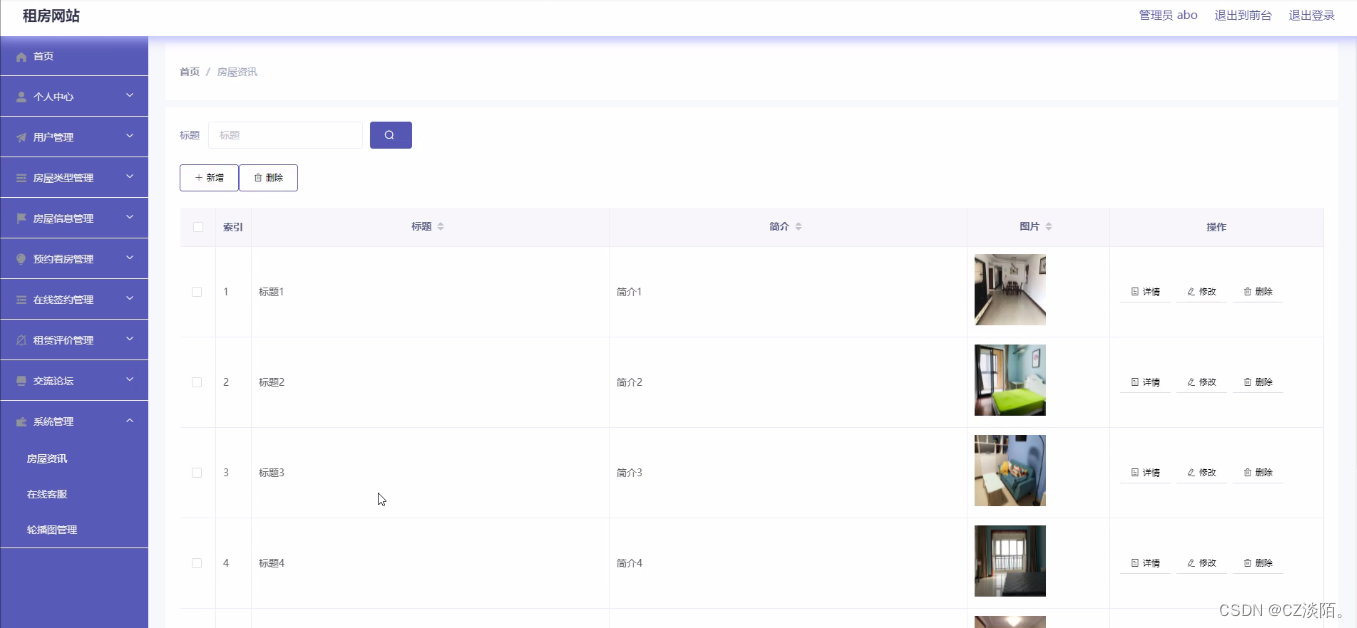Expand 租赁评价管理 using its chevron
Screen dimensions: 1357x628
pos(130,339)
